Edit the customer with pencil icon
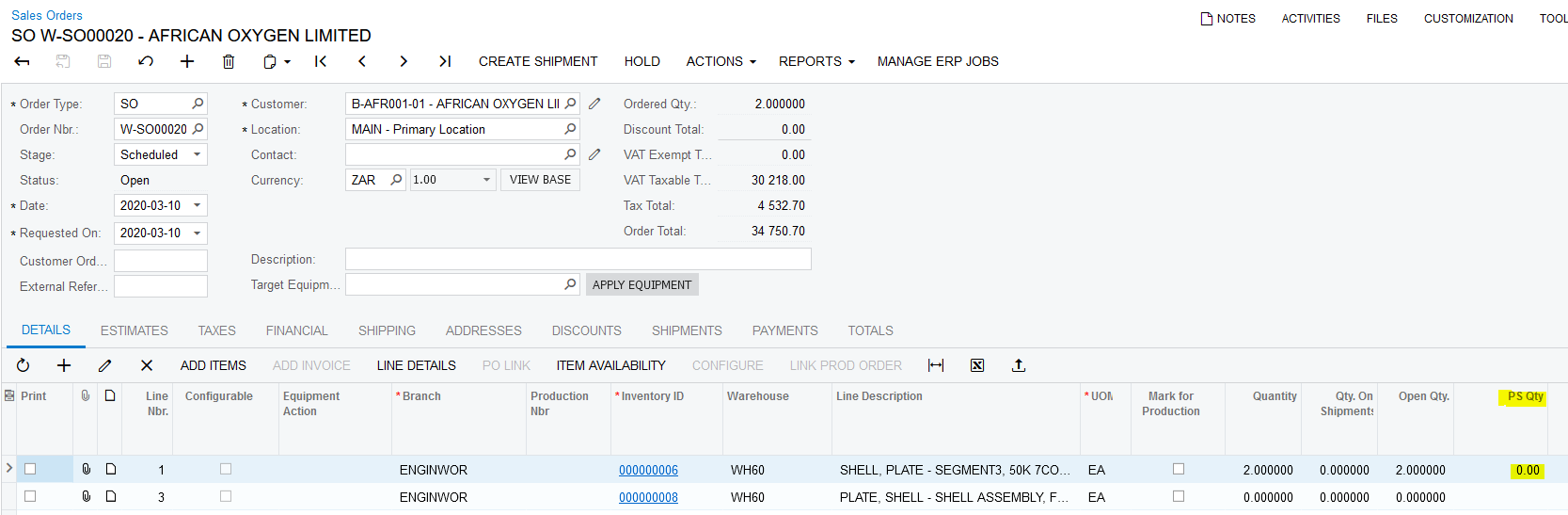Viewport: 1568px width, 515px height. (x=594, y=104)
